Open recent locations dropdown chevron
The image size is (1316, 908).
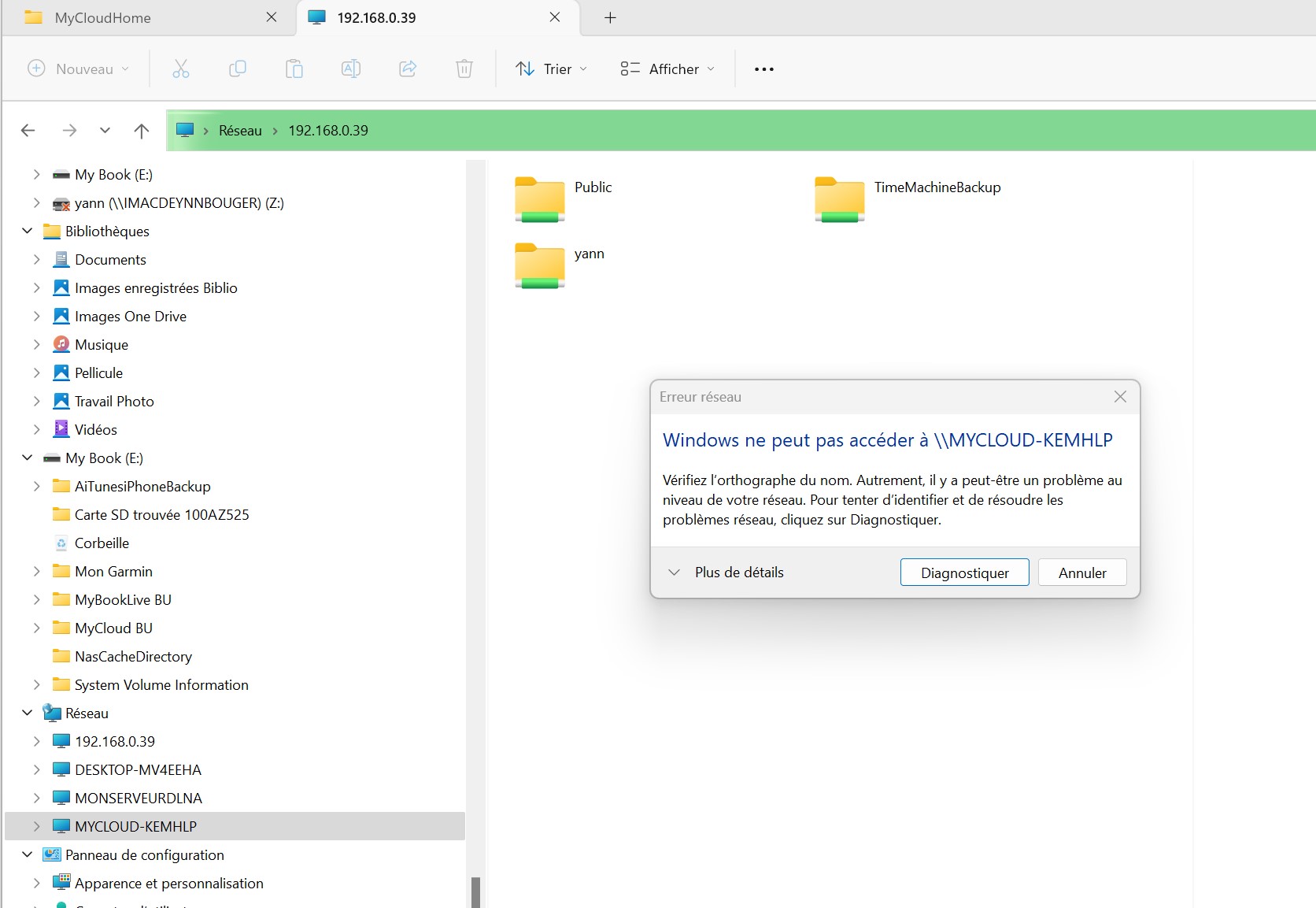click(105, 130)
